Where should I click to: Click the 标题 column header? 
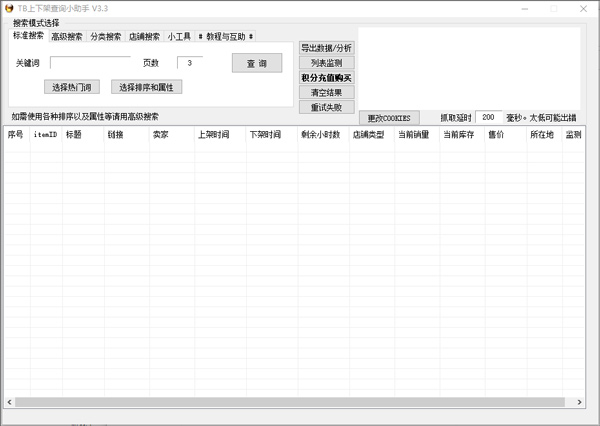point(83,134)
